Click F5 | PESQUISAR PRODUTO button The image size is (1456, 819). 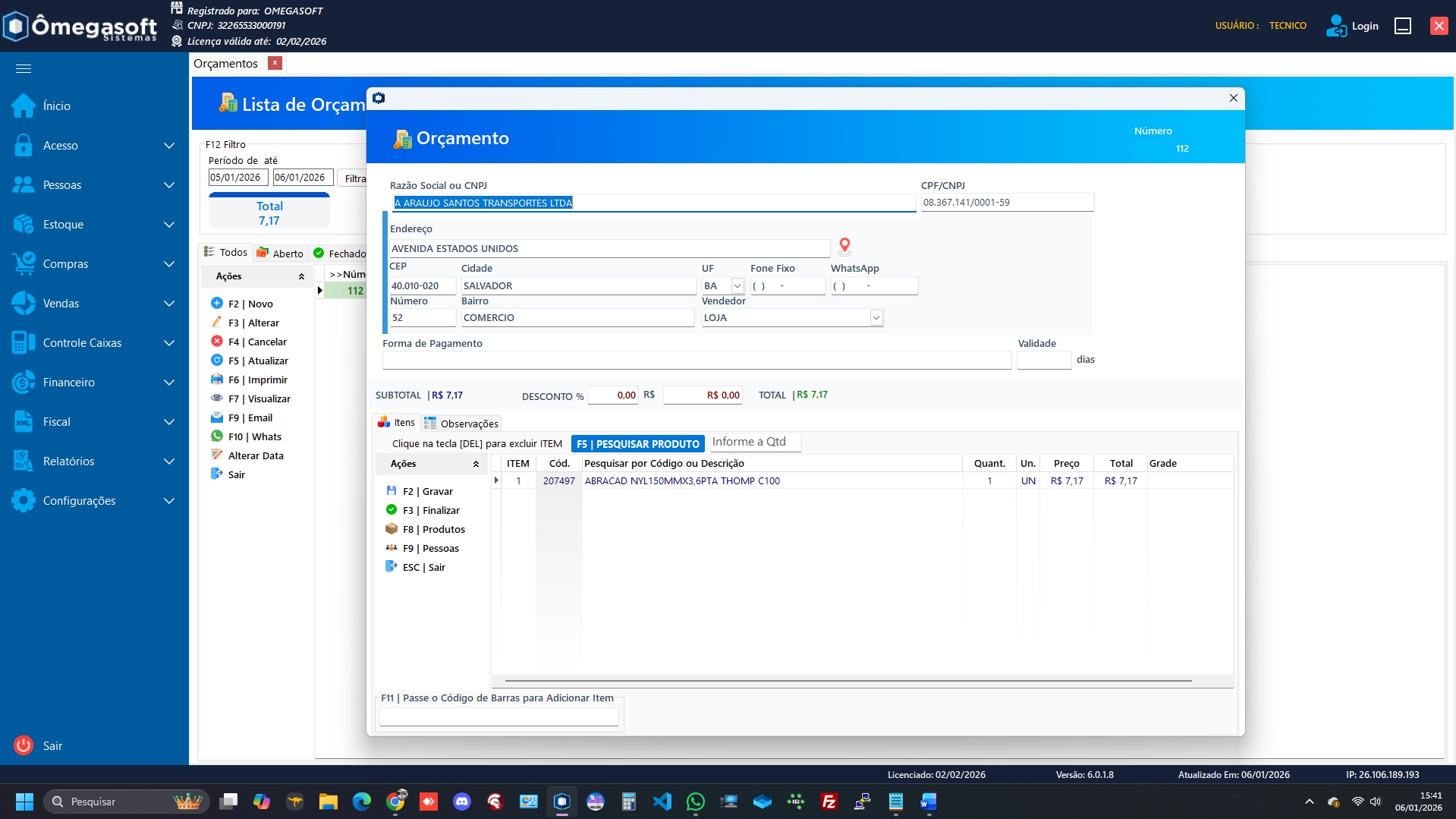[638, 444]
